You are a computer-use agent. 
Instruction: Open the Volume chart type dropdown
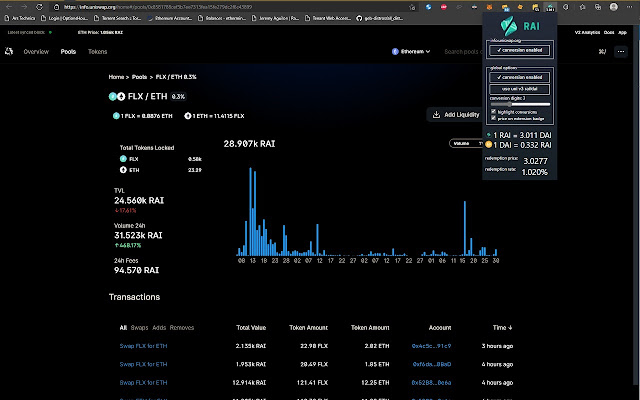(464, 143)
